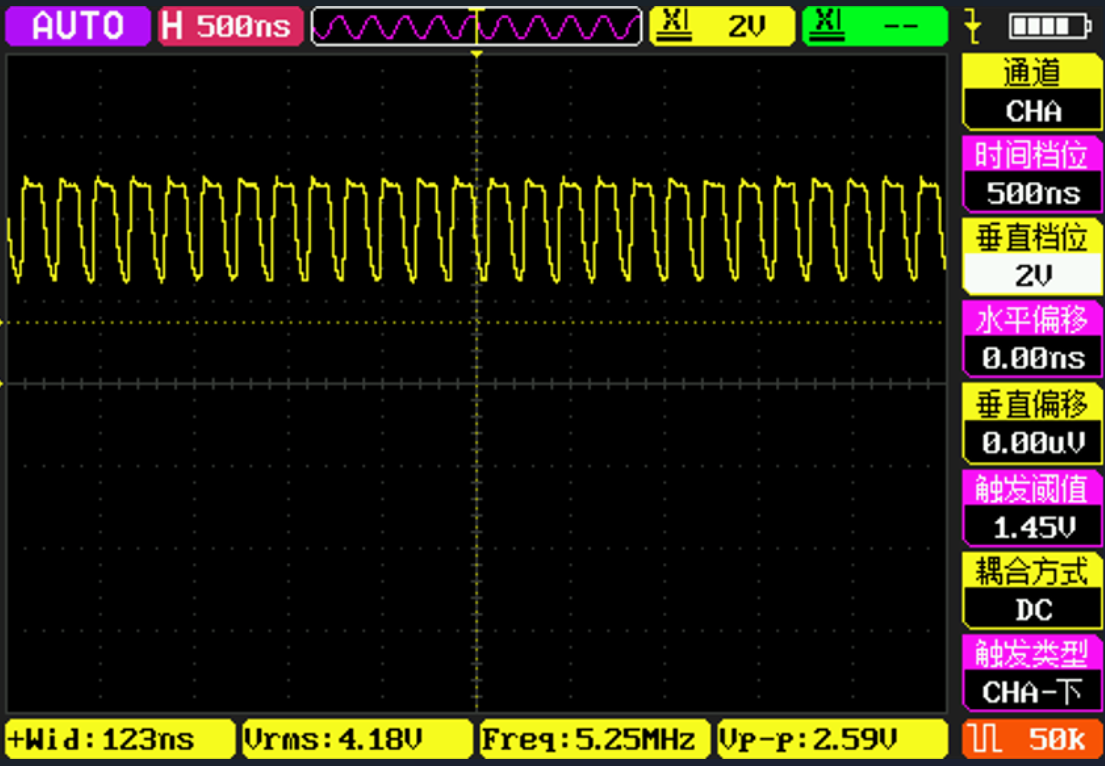This screenshot has height=766, width=1105.
Task: Click the trigger level marker beside the dotted line
Action: [3, 323]
